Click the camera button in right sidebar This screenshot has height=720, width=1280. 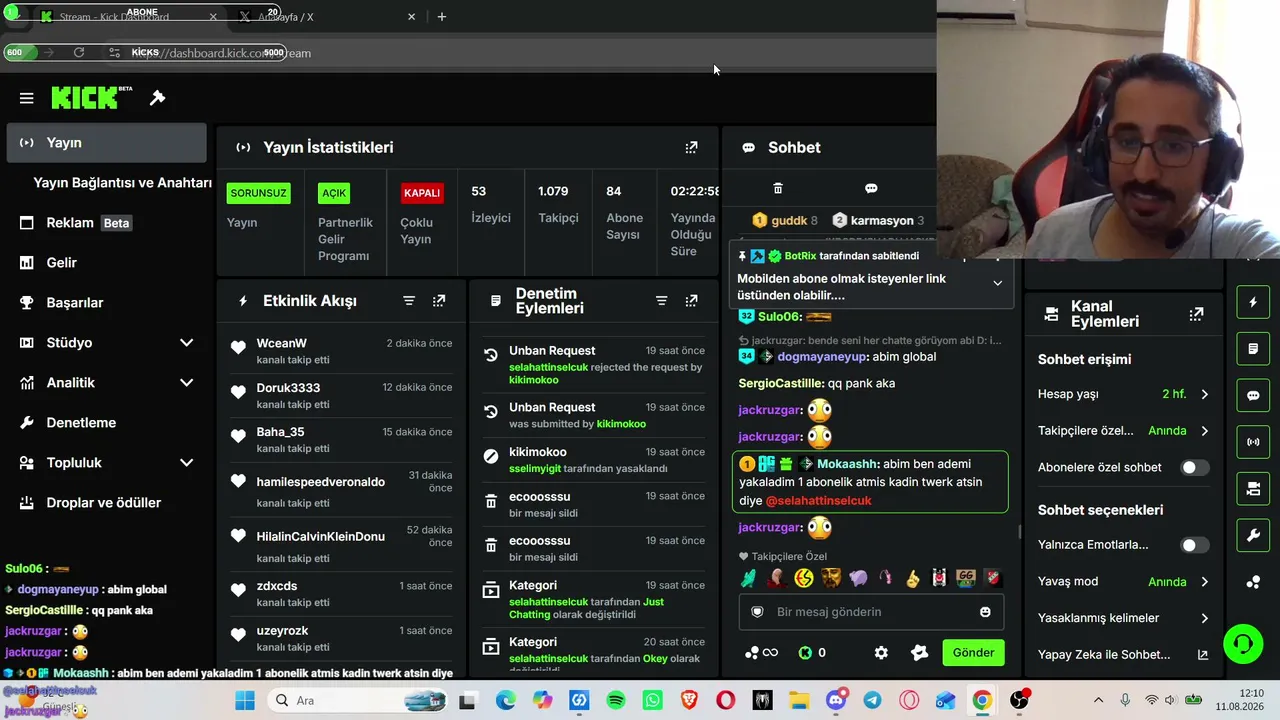coord(1253,488)
